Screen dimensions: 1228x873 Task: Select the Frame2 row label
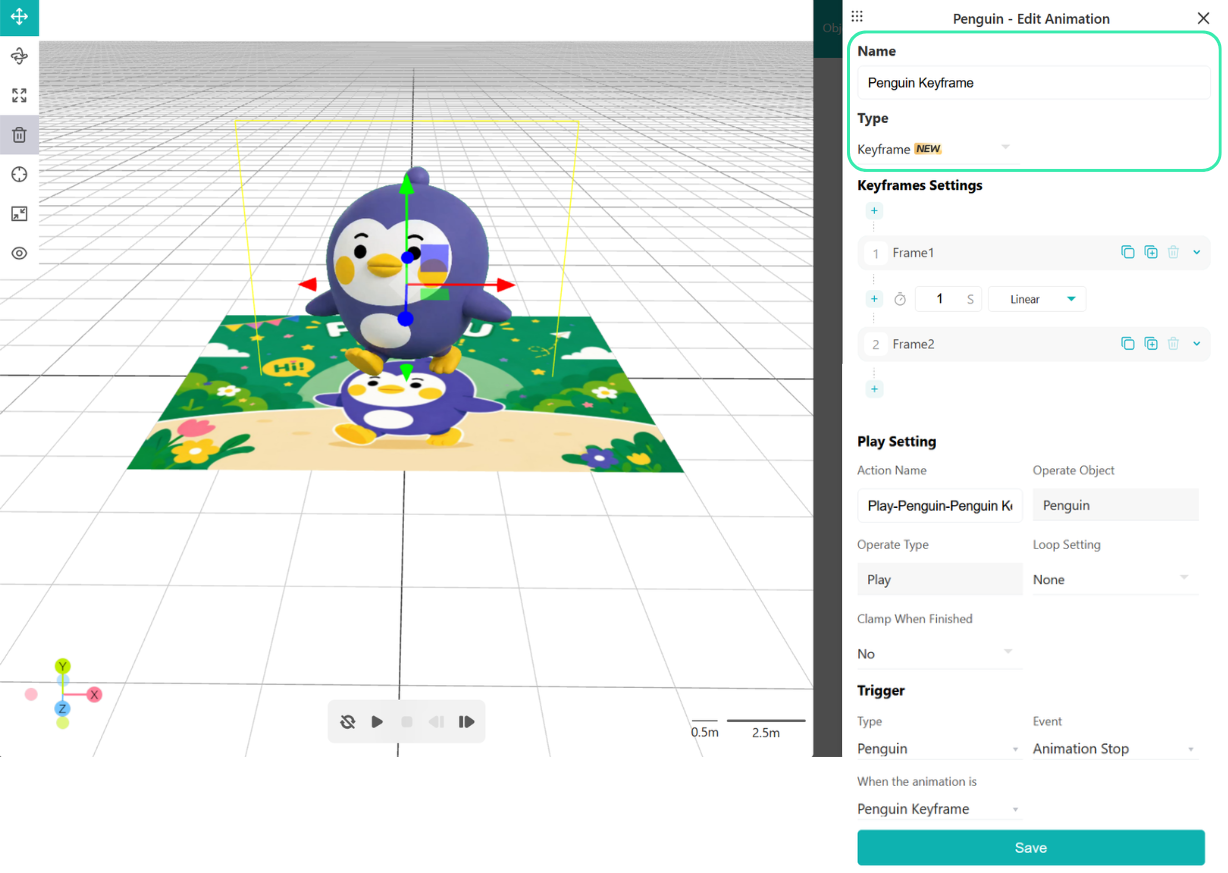click(913, 344)
